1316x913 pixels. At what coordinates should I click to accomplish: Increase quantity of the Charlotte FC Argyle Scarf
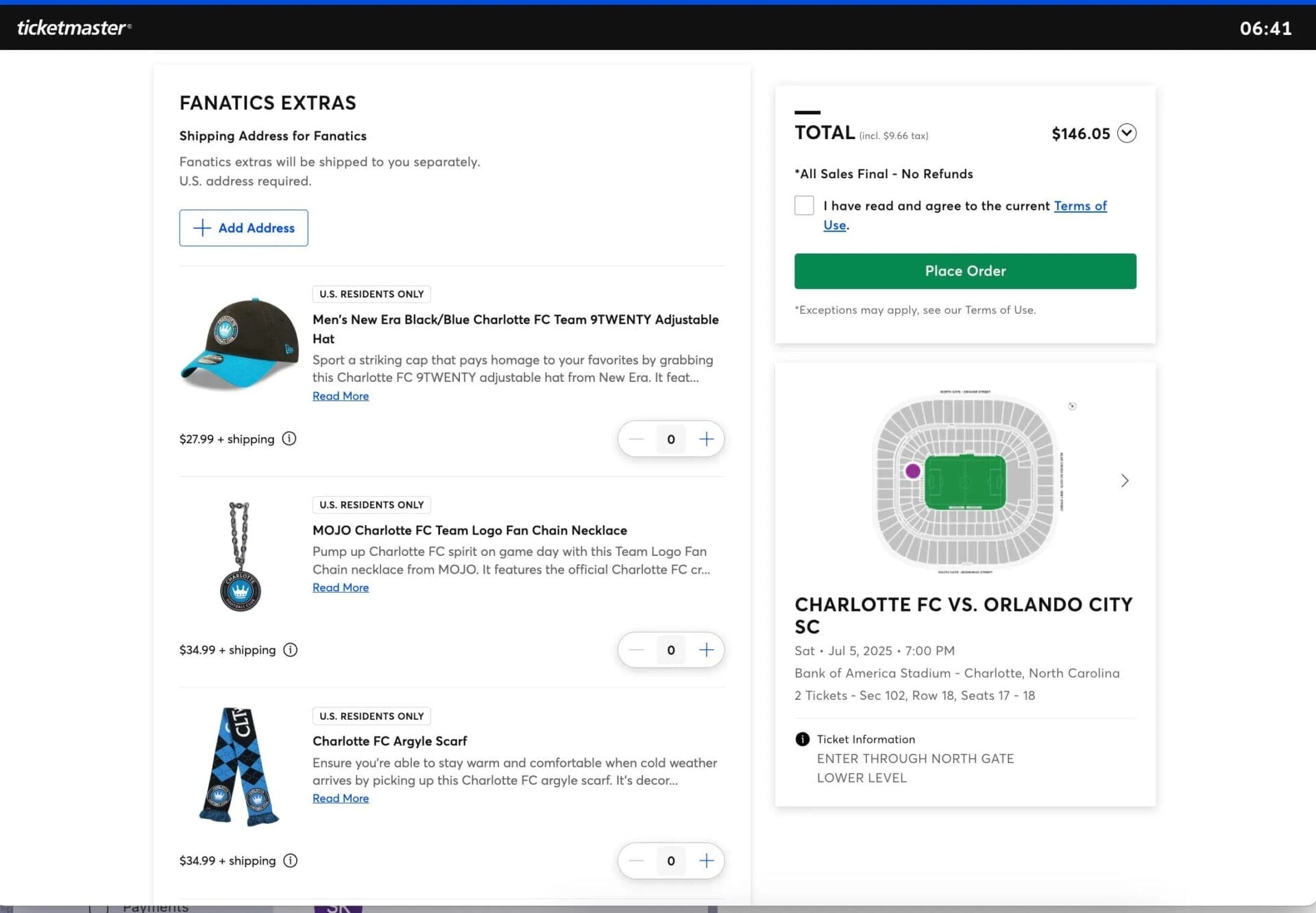pos(706,861)
